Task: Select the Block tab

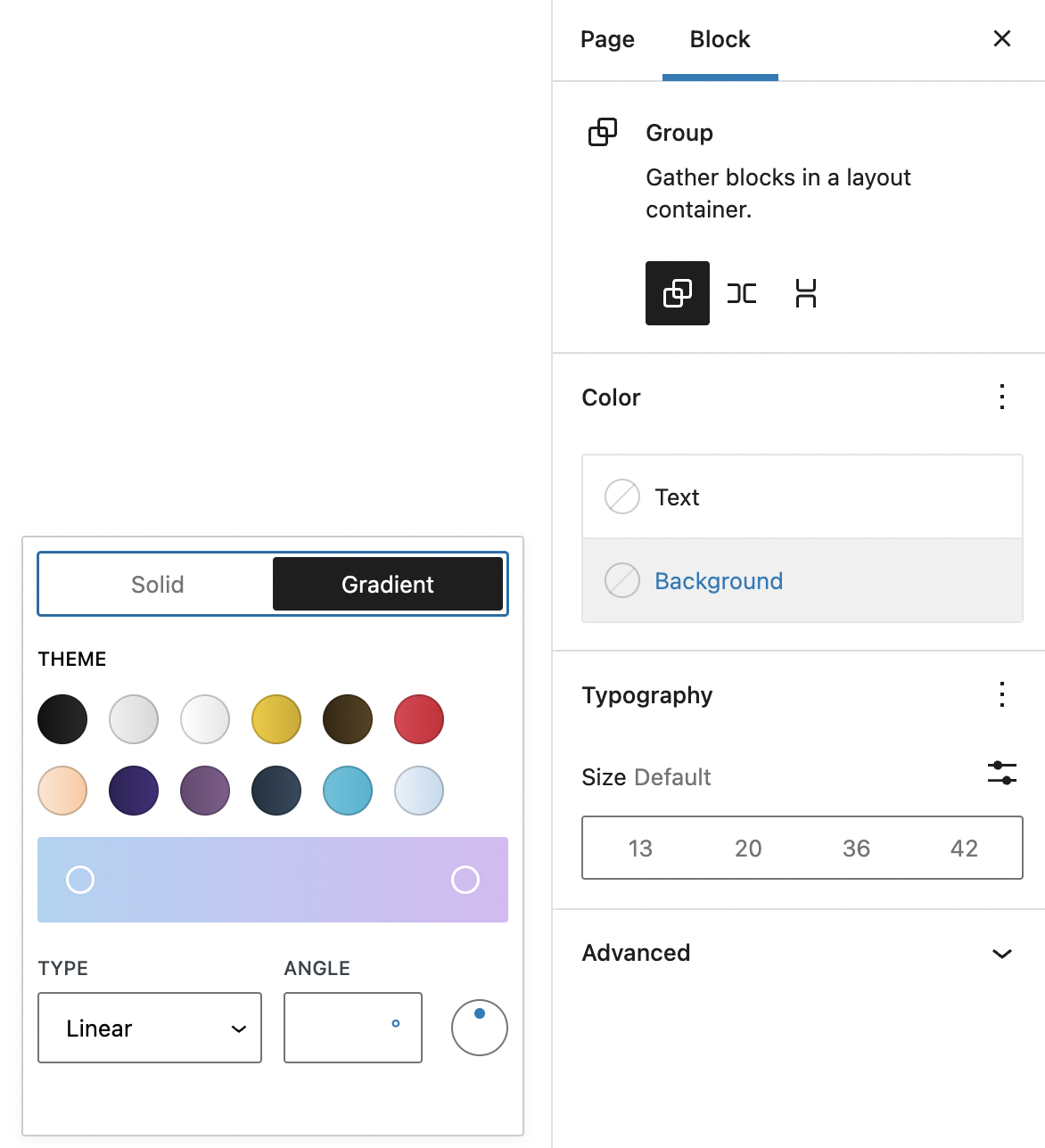Action: [720, 38]
